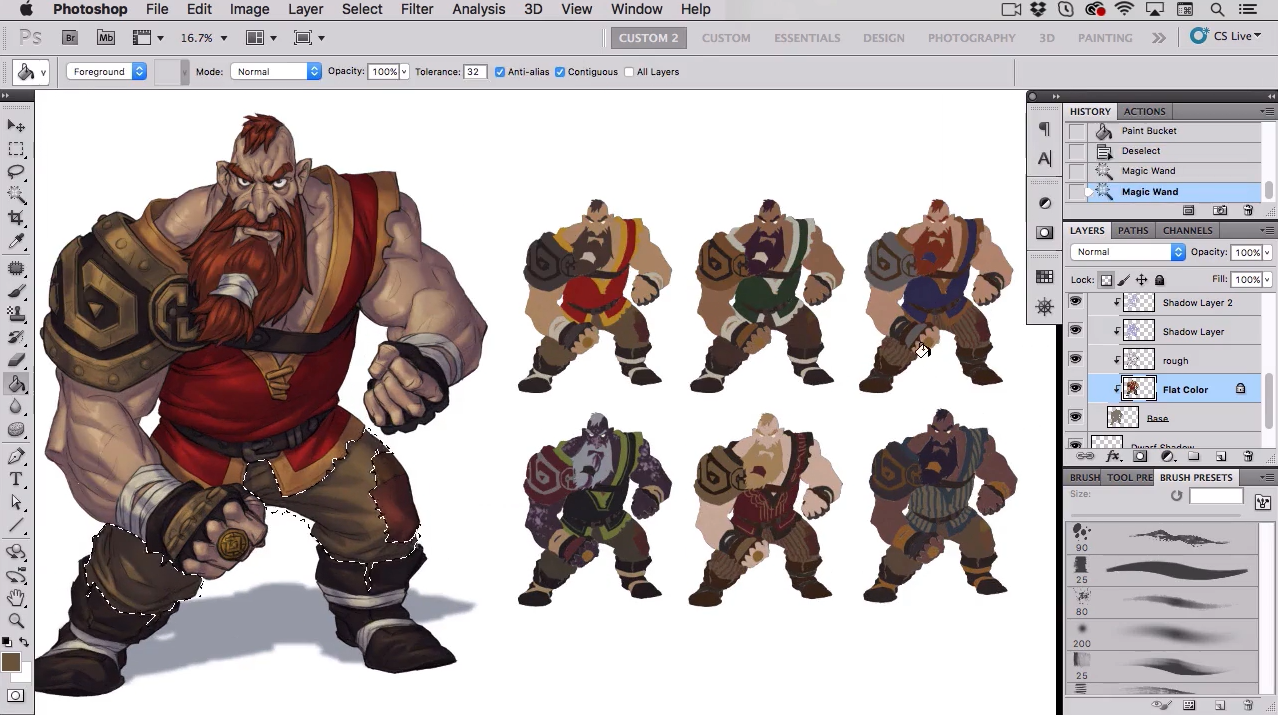The image size is (1278, 715).
Task: Enable the All Layers checkbox
Action: (629, 72)
